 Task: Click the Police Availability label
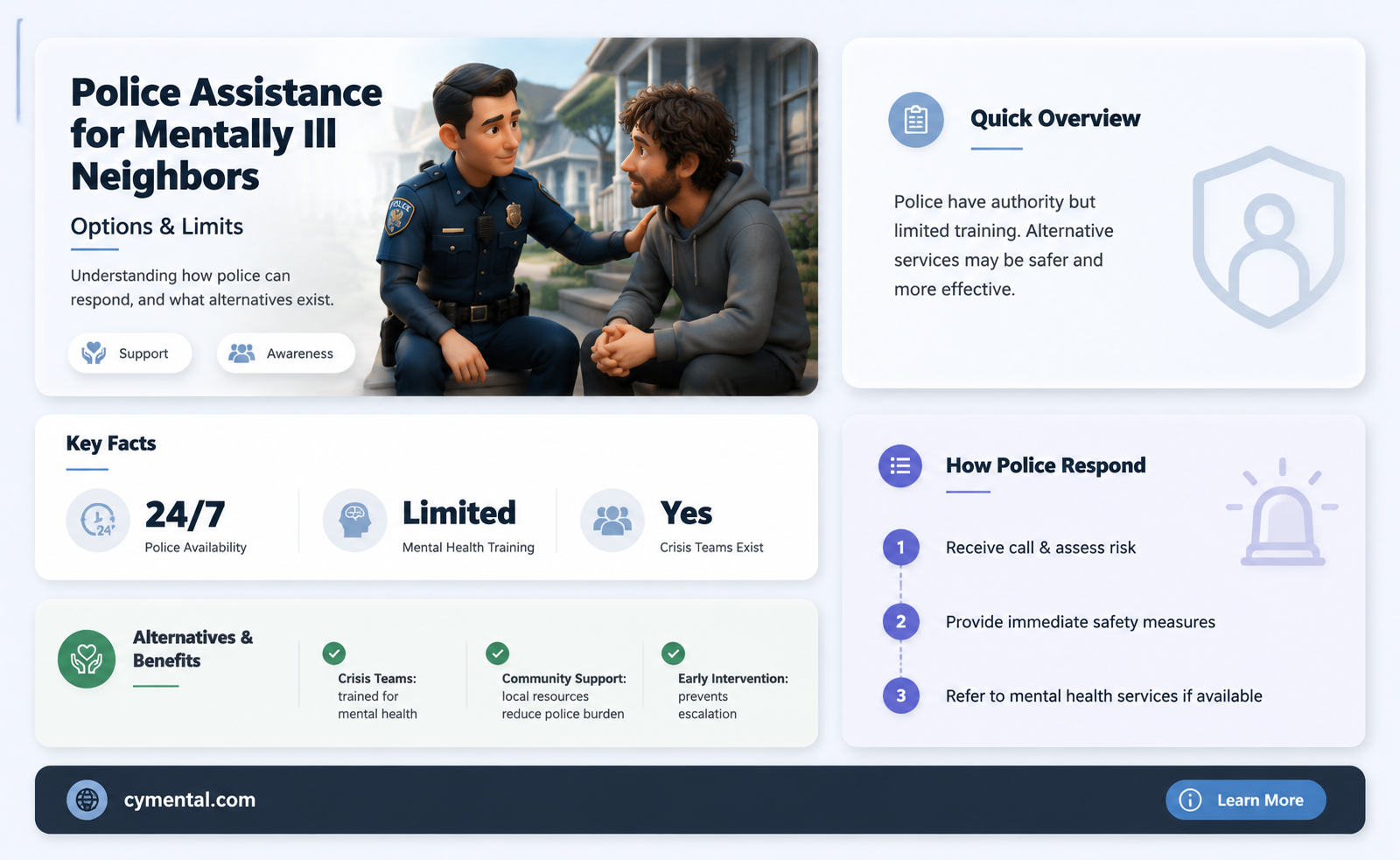[195, 548]
